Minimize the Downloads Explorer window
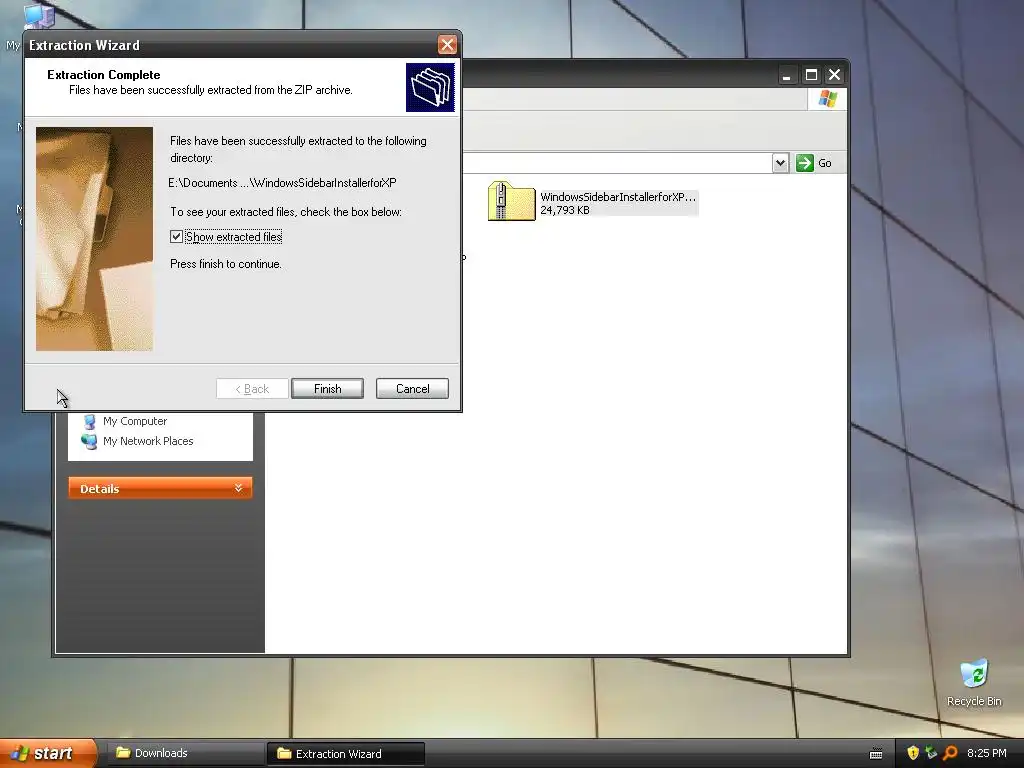Image resolution: width=1024 pixels, height=768 pixels. pos(787,75)
